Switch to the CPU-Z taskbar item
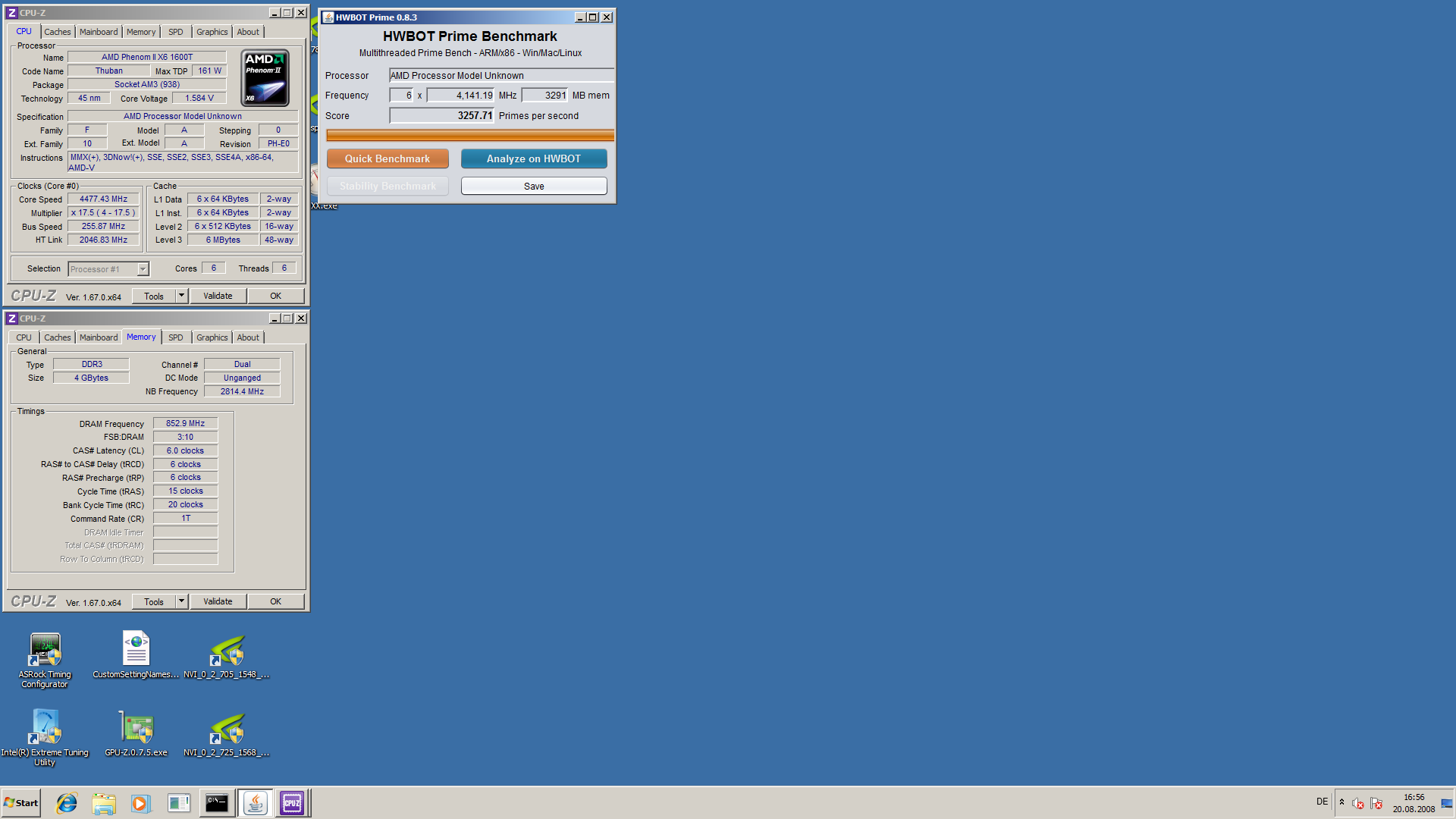The image size is (1456, 819). coord(292,803)
